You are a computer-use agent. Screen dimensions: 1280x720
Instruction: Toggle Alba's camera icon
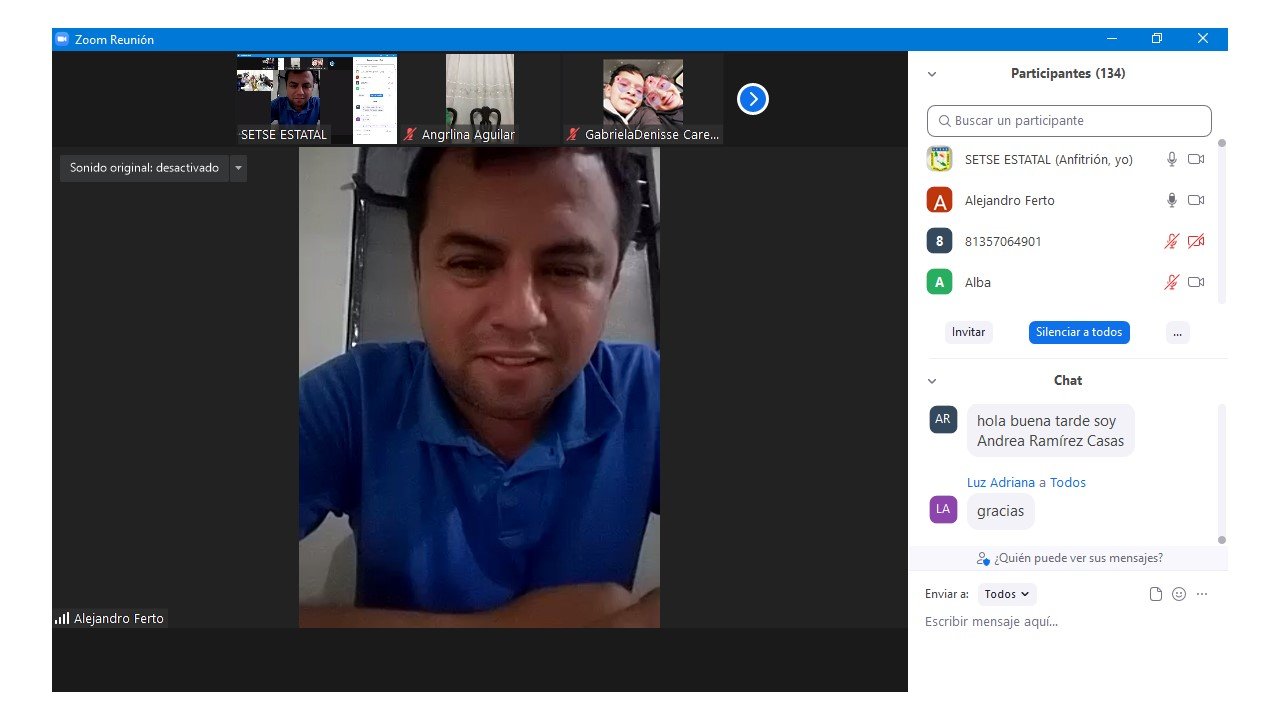1195,282
